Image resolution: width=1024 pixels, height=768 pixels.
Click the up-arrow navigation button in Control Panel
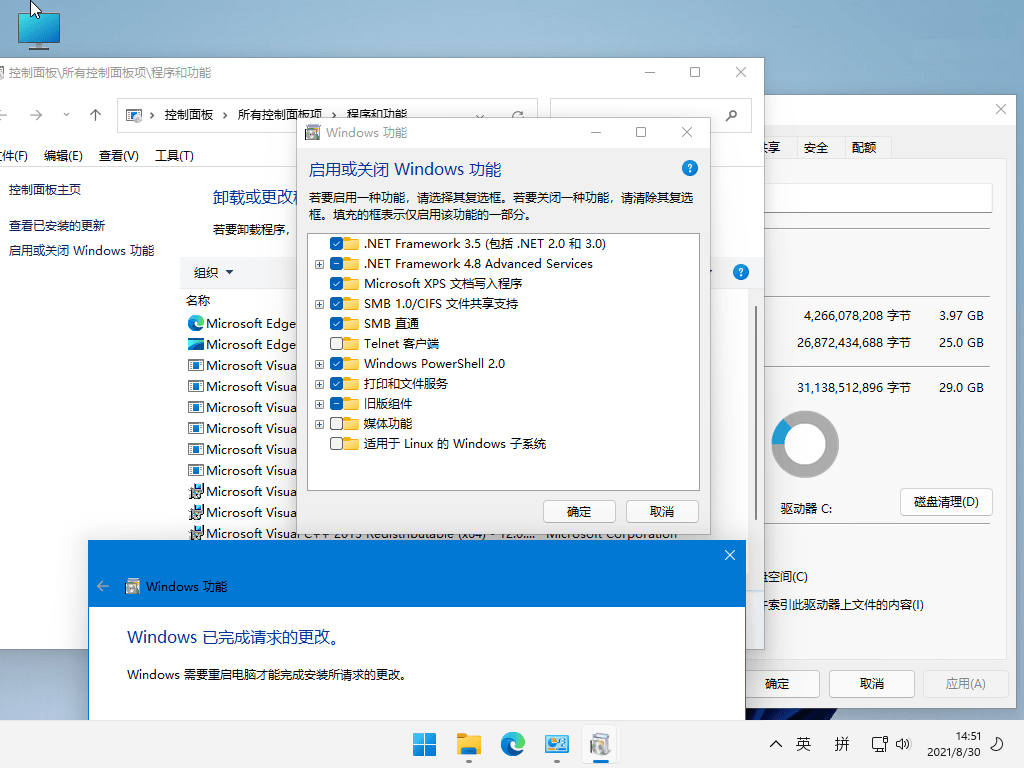point(95,115)
